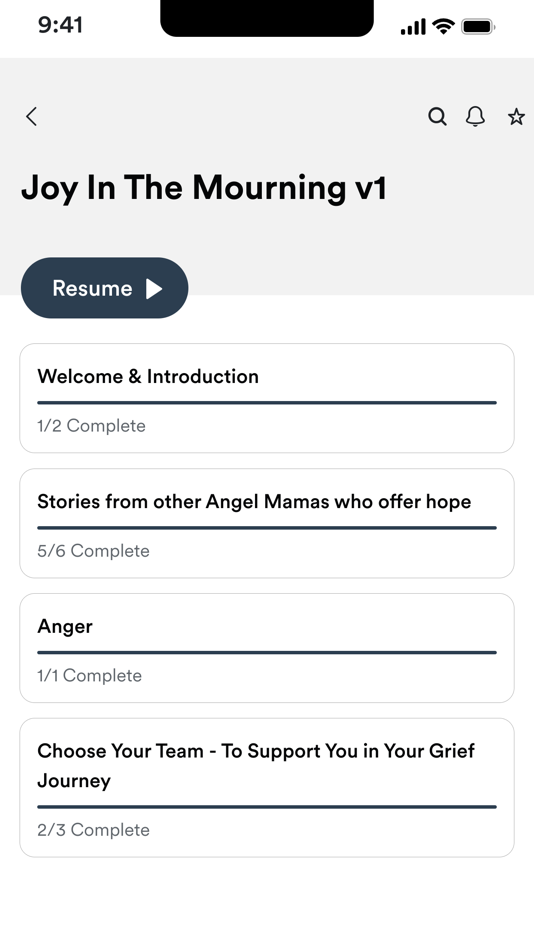The image size is (534, 950).
Task: Tap the back arrow icon
Action: pos(32,116)
